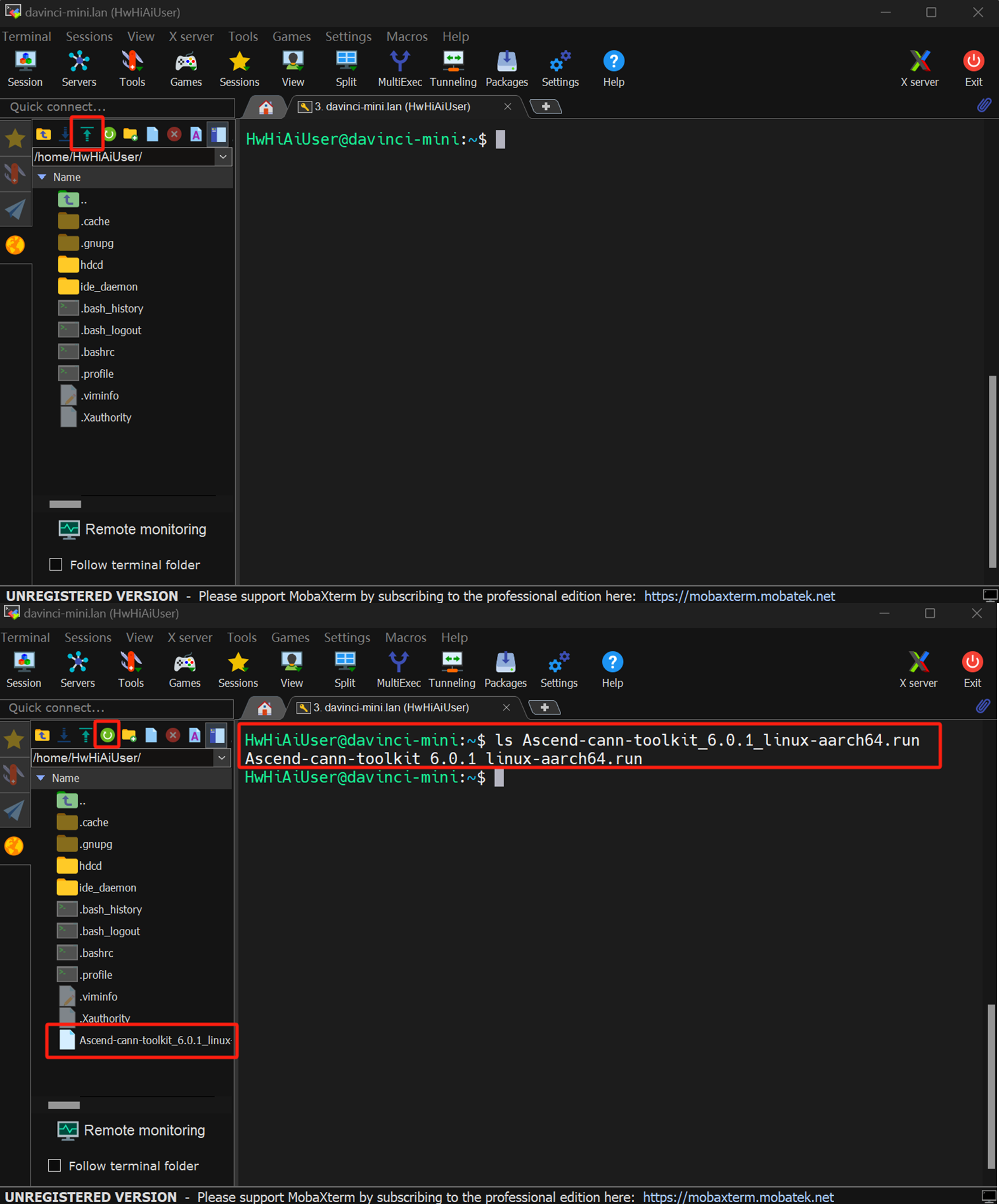Image resolution: width=999 pixels, height=1204 pixels.
Task: Tick Follow terminal folder checkbox in lower window
Action: [55, 1165]
